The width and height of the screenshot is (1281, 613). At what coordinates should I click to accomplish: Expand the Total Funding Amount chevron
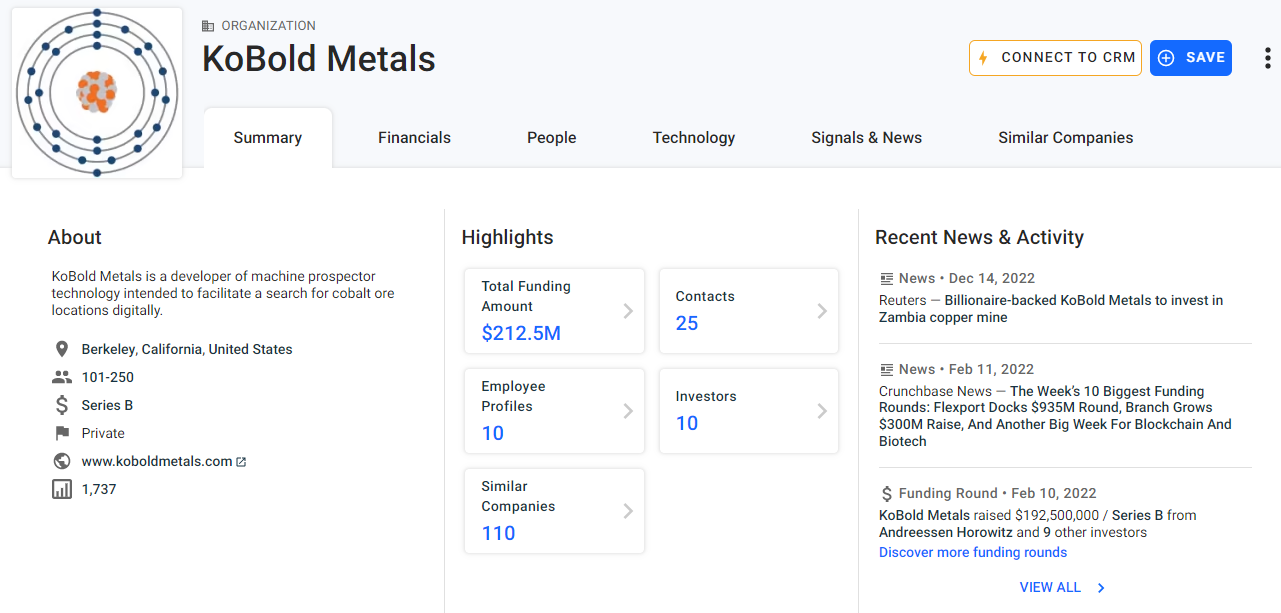628,311
